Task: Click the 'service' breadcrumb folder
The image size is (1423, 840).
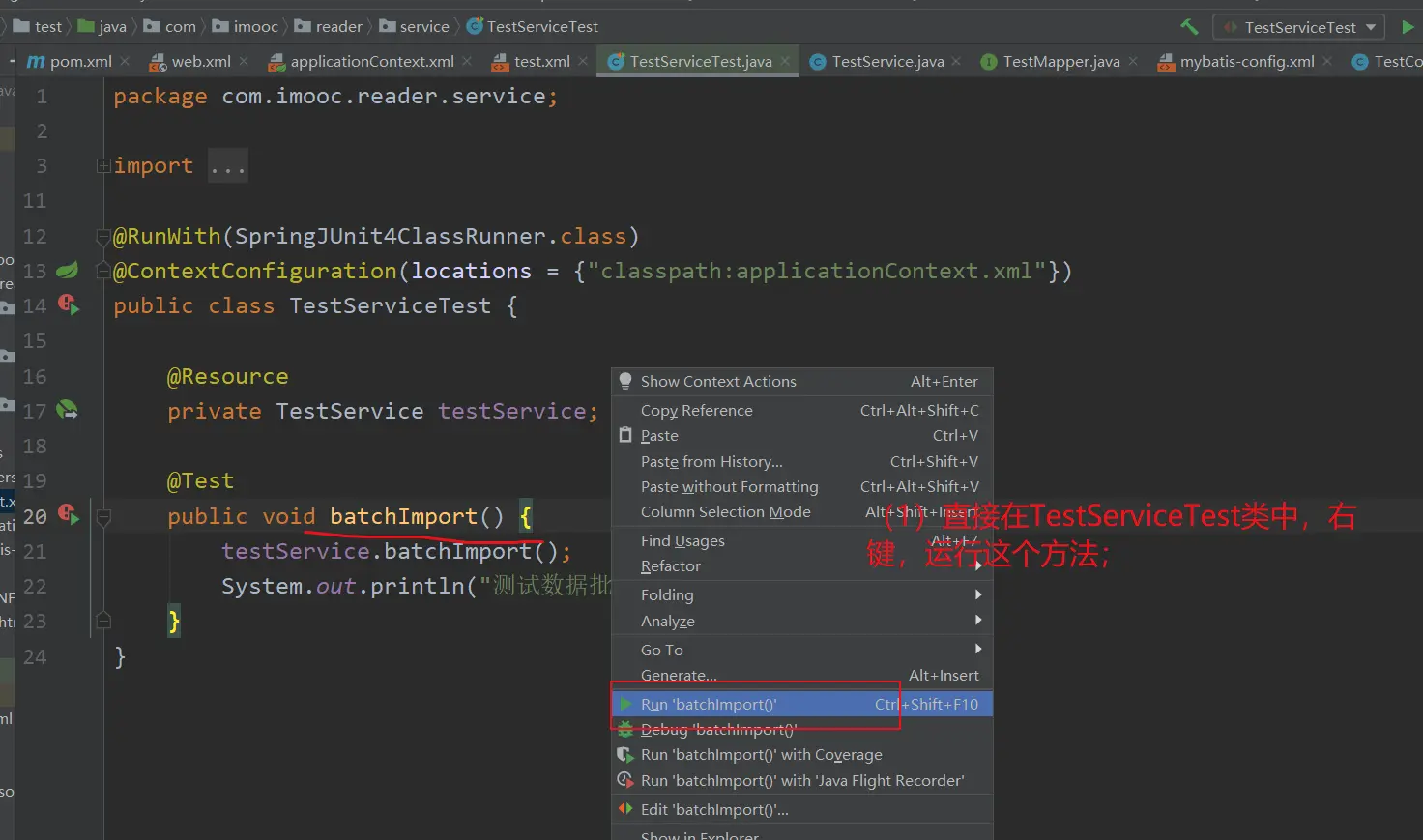Action: (x=423, y=27)
